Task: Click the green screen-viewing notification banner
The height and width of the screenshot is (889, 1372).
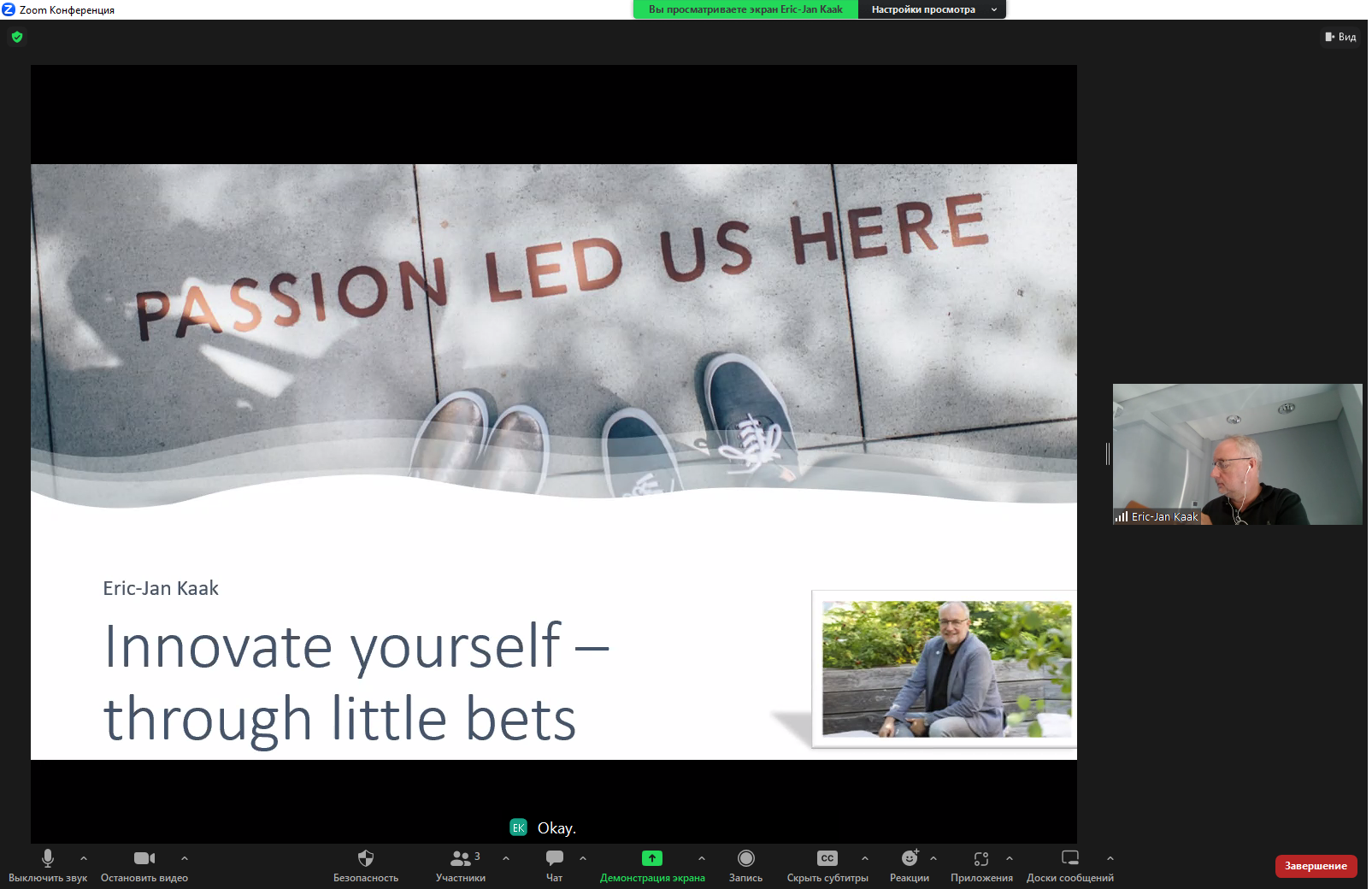Action: point(745,9)
